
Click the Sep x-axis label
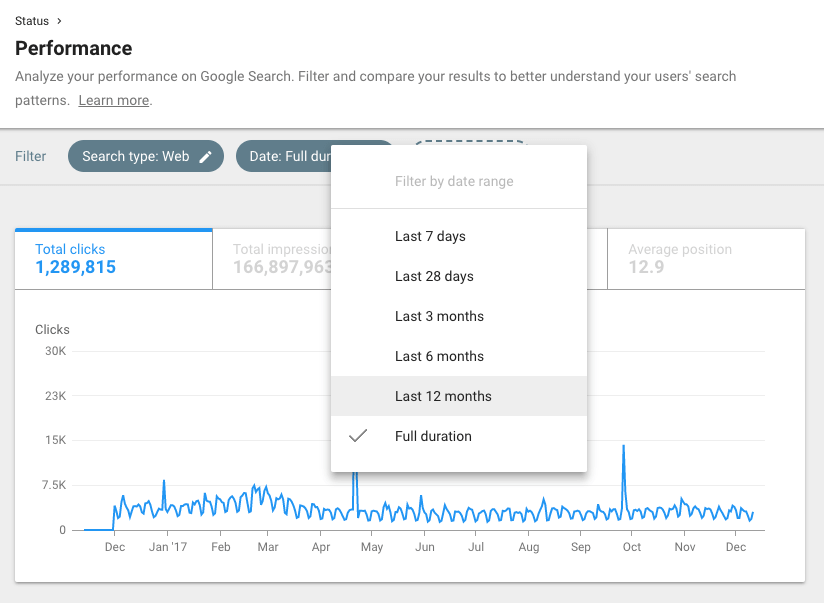pyautogui.click(x=581, y=547)
